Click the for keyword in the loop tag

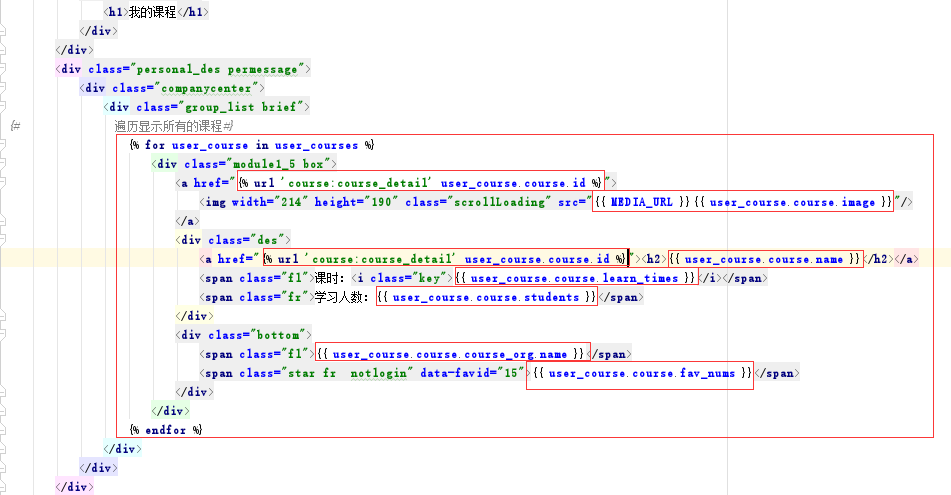click(155, 145)
